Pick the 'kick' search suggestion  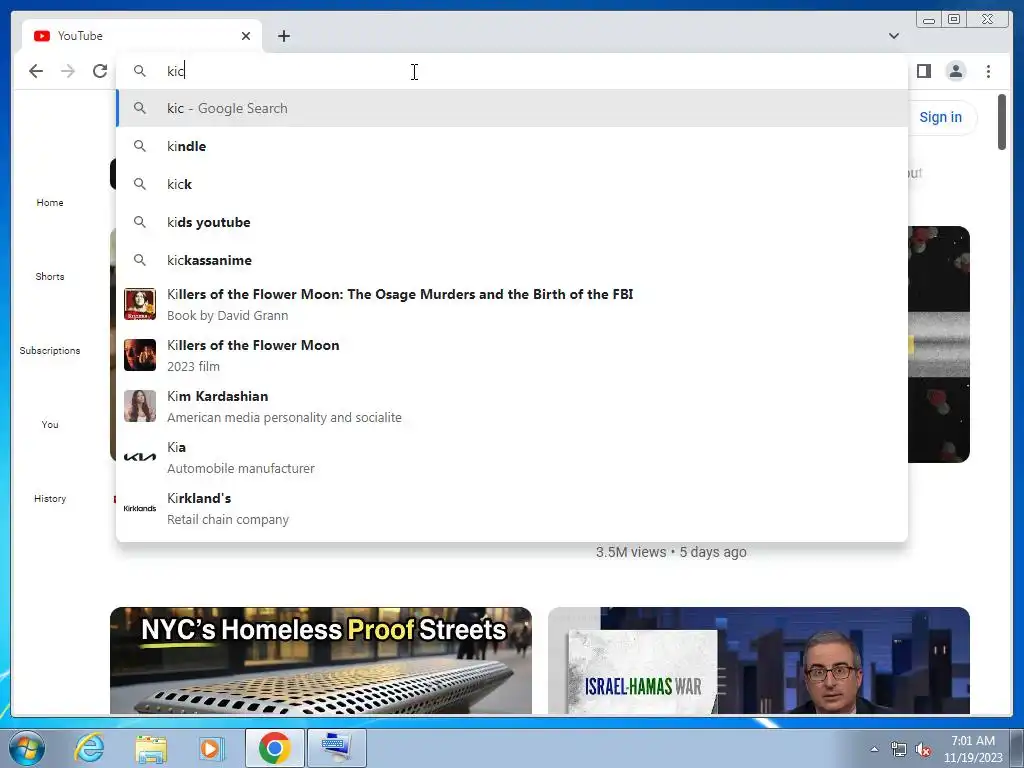click(512, 184)
